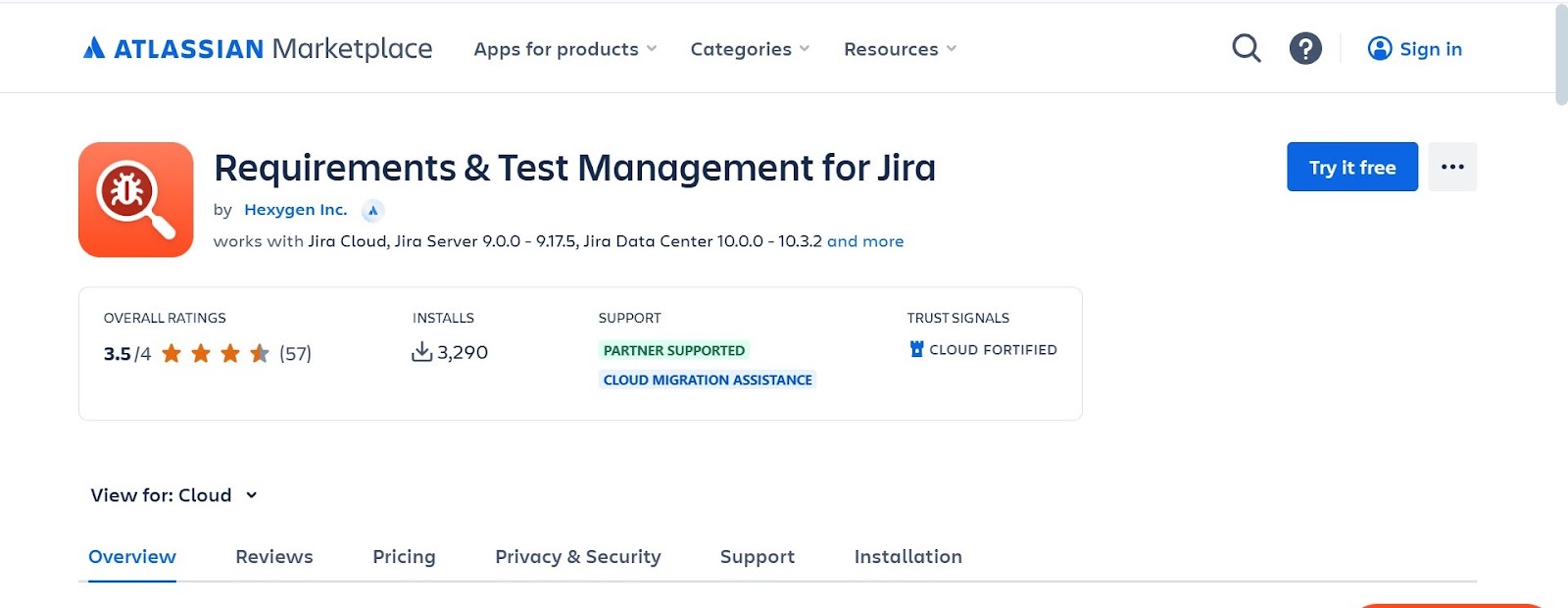Click the page vertical scrollbar
The image size is (1568, 608).
pyautogui.click(x=1560, y=54)
